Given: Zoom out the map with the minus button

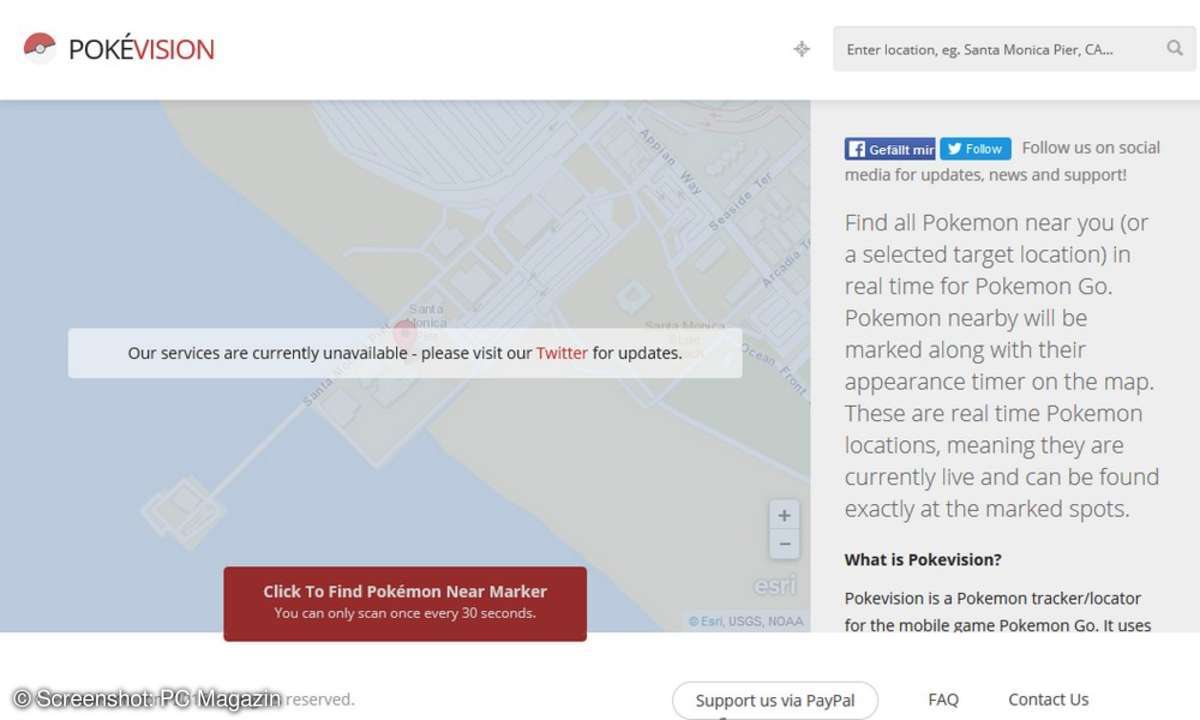Looking at the screenshot, I should tap(784, 544).
